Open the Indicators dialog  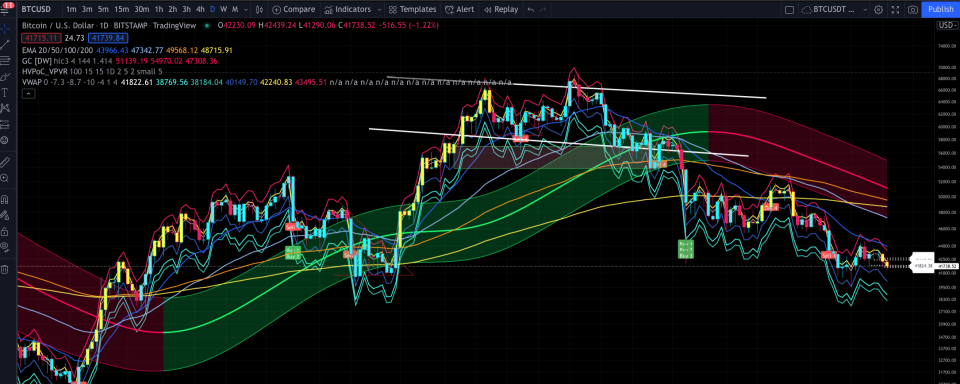[348, 9]
